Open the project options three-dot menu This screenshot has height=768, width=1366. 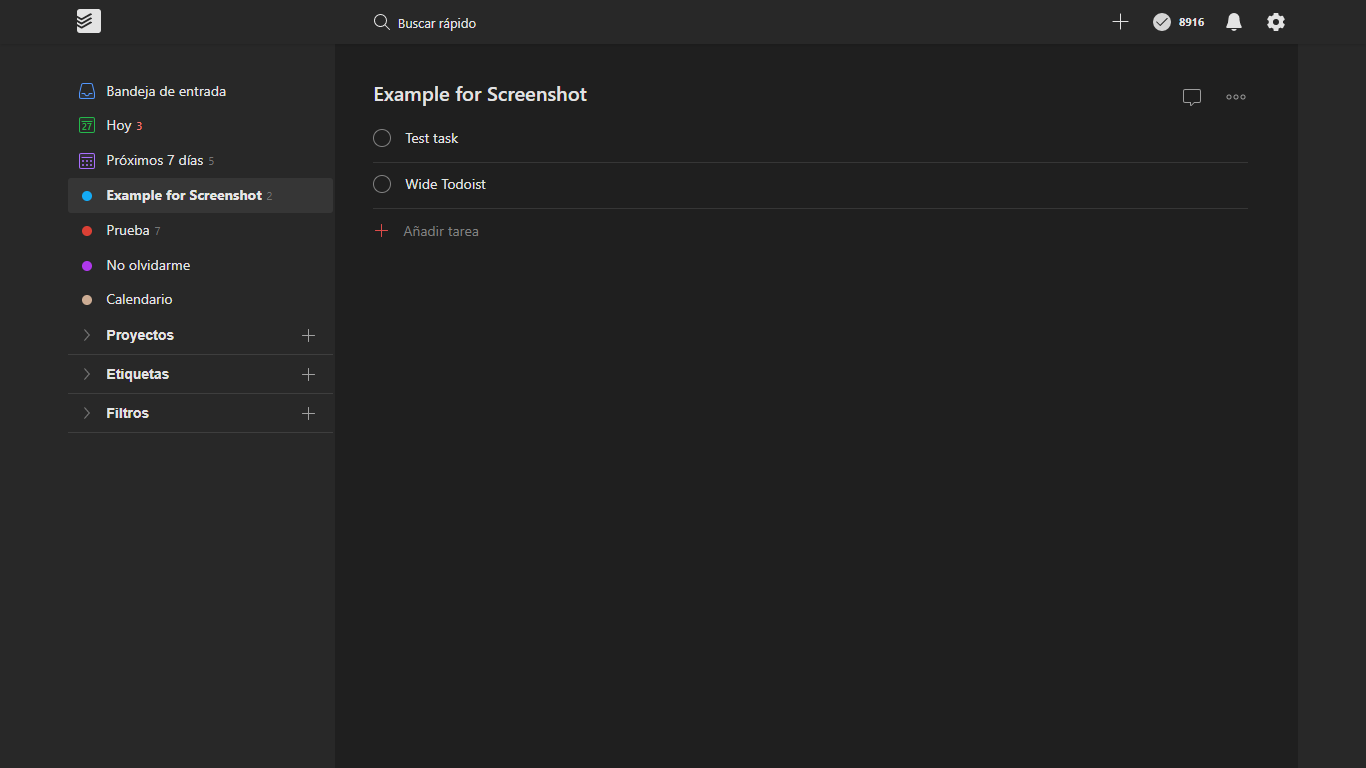[x=1235, y=96]
